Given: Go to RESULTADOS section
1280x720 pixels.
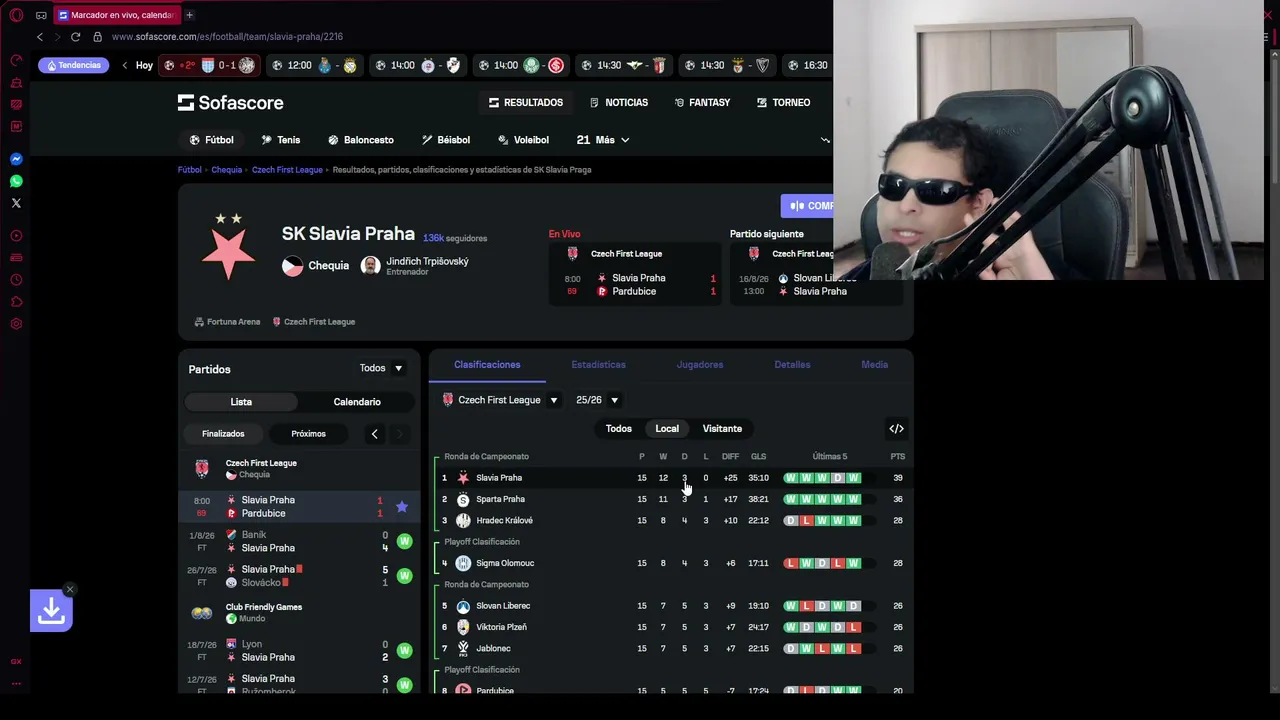Looking at the screenshot, I should (x=526, y=103).
